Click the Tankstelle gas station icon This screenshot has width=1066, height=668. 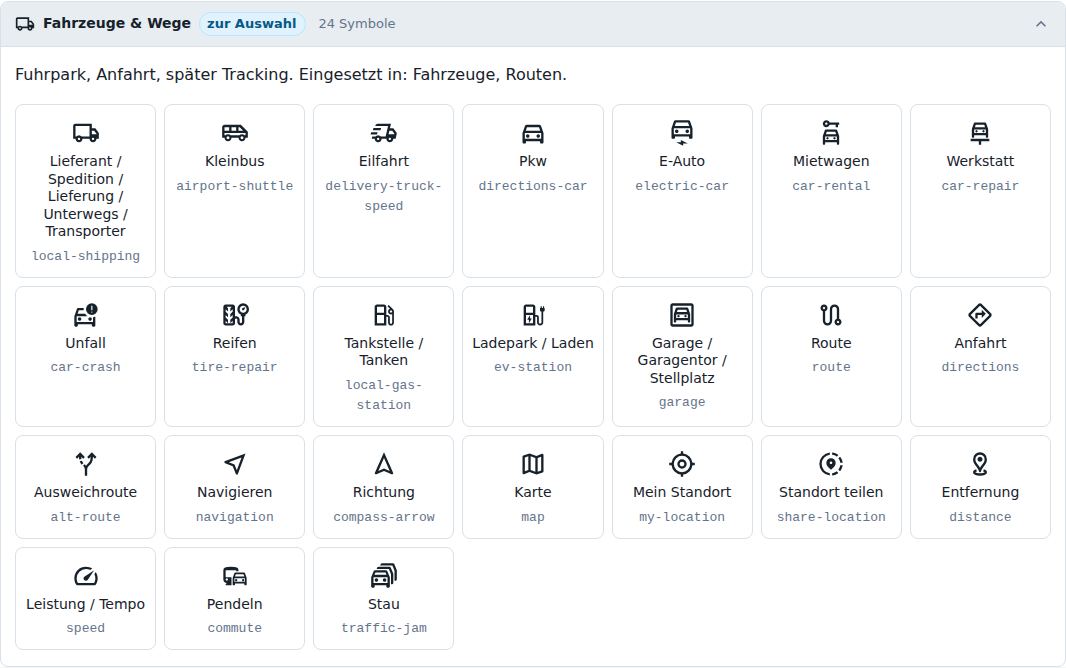(x=383, y=315)
